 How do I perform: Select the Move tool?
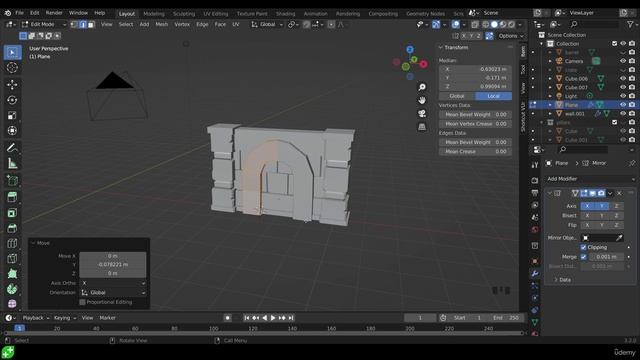pyautogui.click(x=12, y=84)
